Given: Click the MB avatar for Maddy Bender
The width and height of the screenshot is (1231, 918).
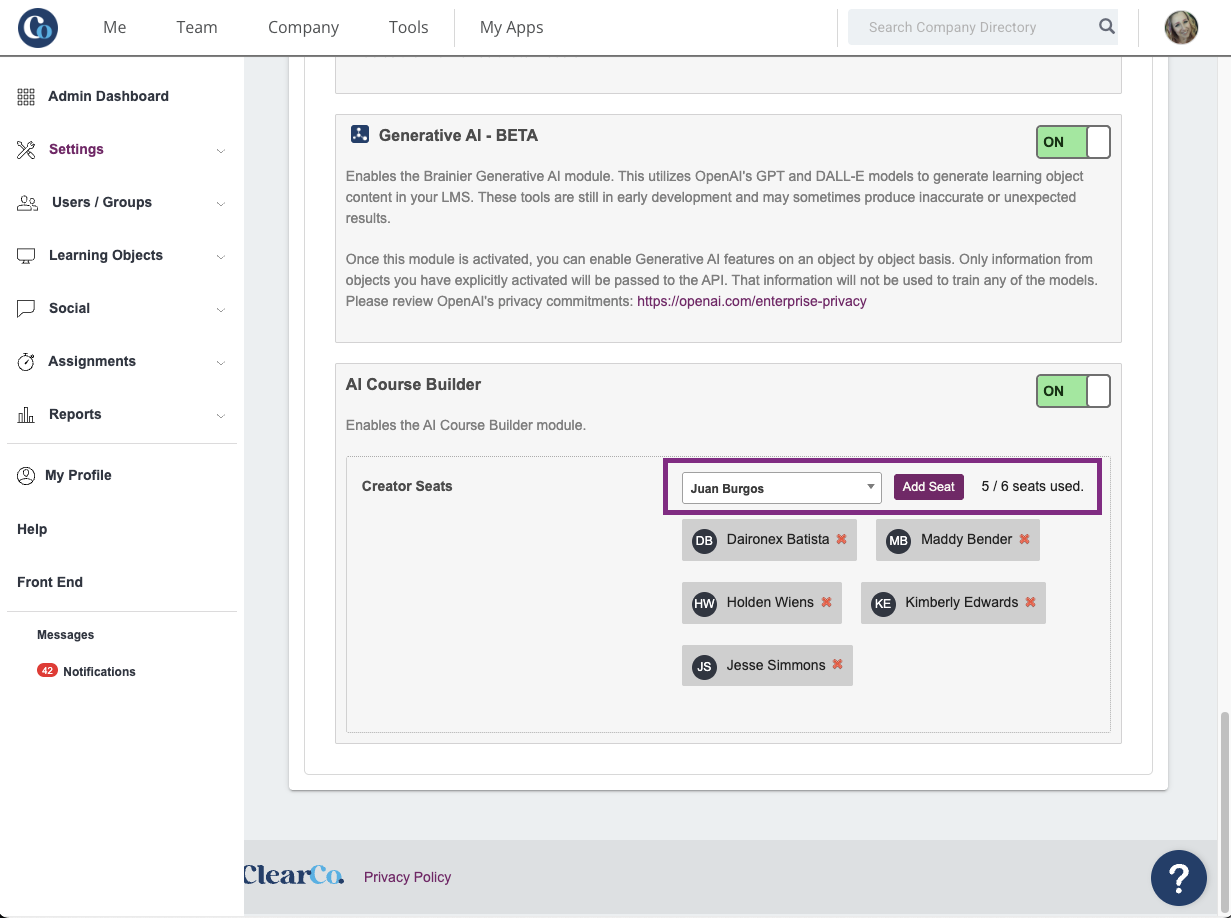Looking at the screenshot, I should (898, 541).
